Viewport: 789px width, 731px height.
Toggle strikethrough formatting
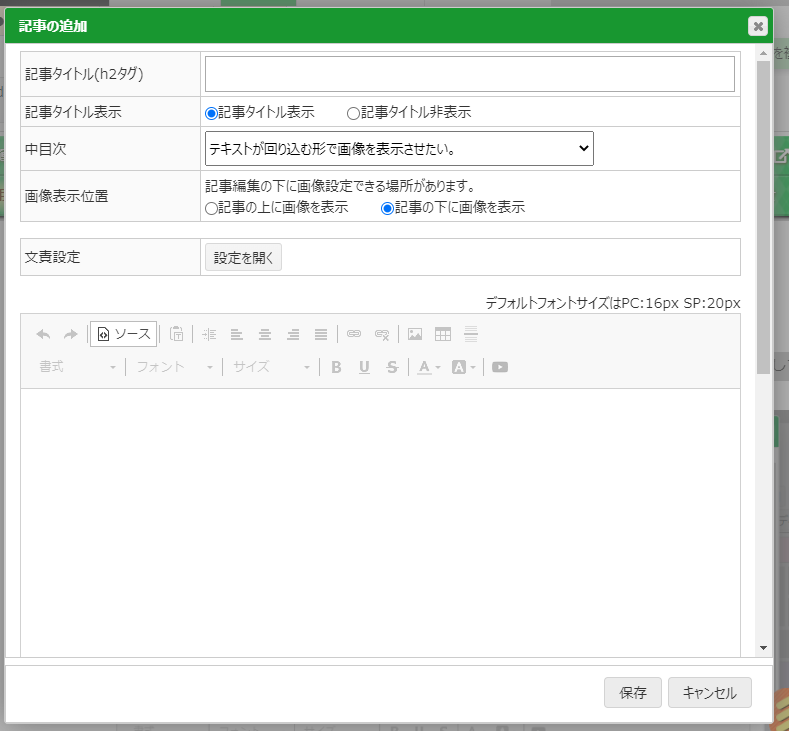(x=392, y=367)
